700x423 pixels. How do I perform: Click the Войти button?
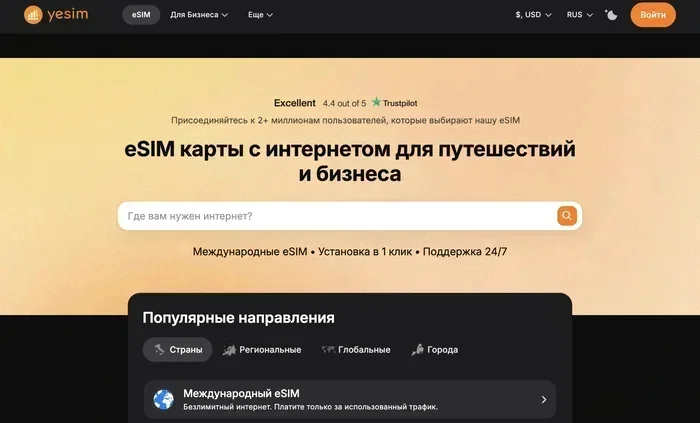(x=653, y=15)
